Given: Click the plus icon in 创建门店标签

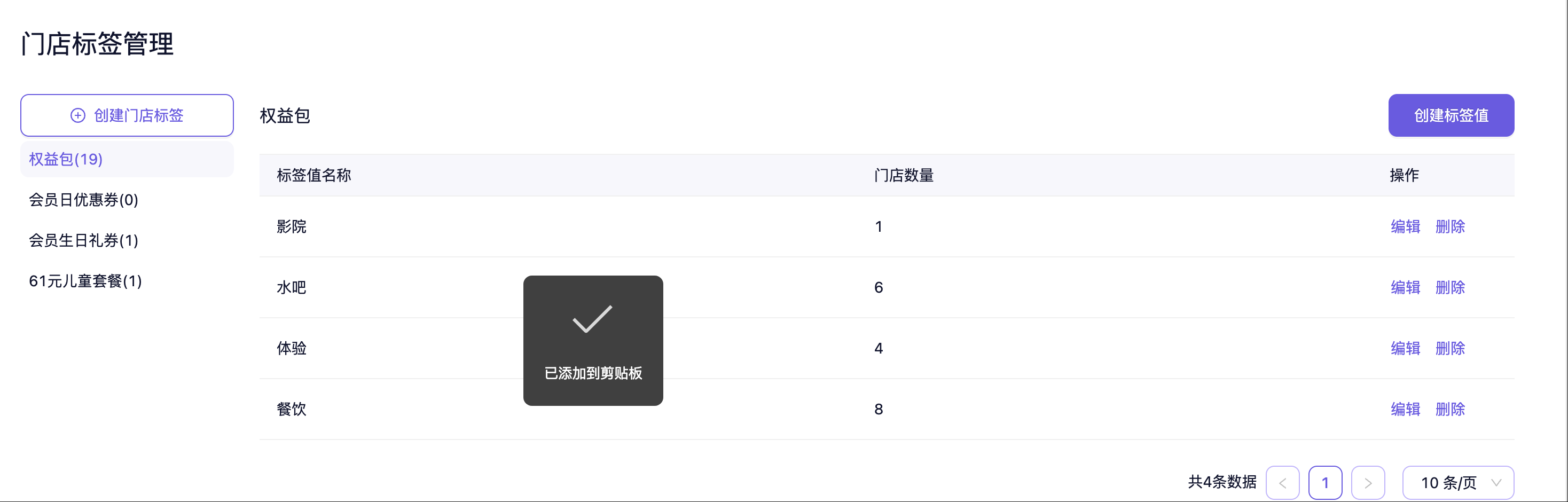Looking at the screenshot, I should pyautogui.click(x=78, y=115).
